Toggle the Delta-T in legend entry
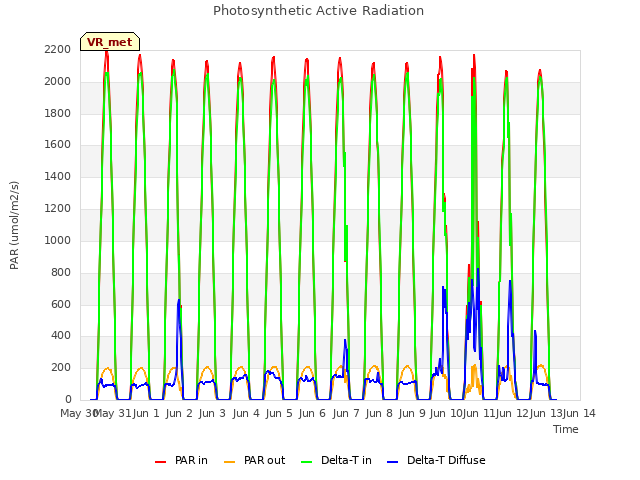The image size is (640, 480). point(336,460)
